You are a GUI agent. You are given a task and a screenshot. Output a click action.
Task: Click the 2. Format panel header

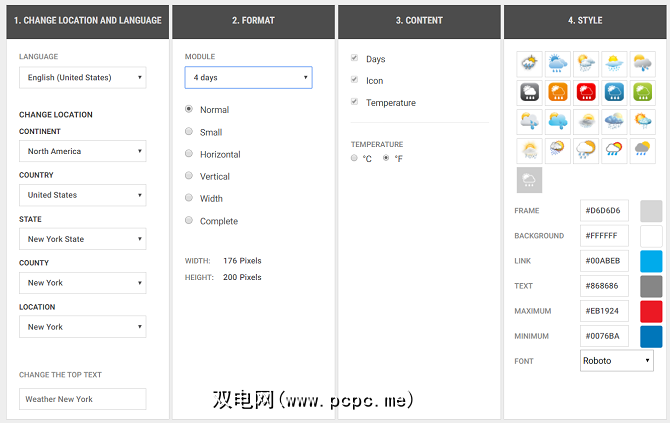(x=253, y=21)
